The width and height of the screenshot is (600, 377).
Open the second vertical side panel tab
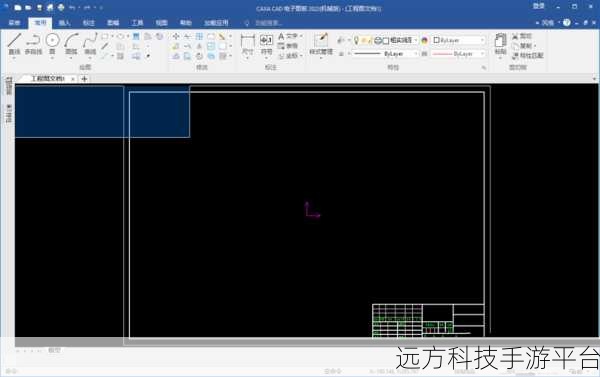point(9,113)
